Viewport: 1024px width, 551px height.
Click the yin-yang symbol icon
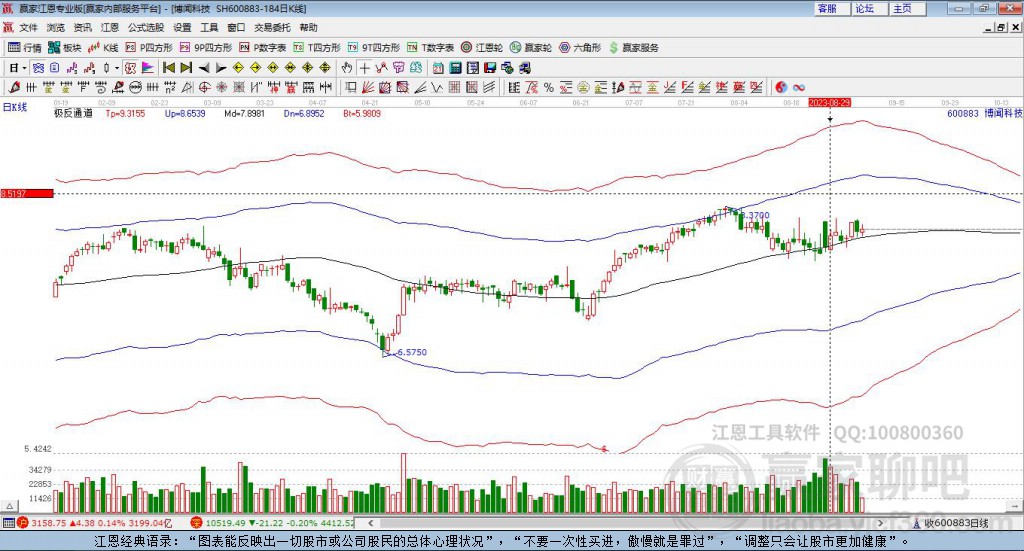[781, 87]
